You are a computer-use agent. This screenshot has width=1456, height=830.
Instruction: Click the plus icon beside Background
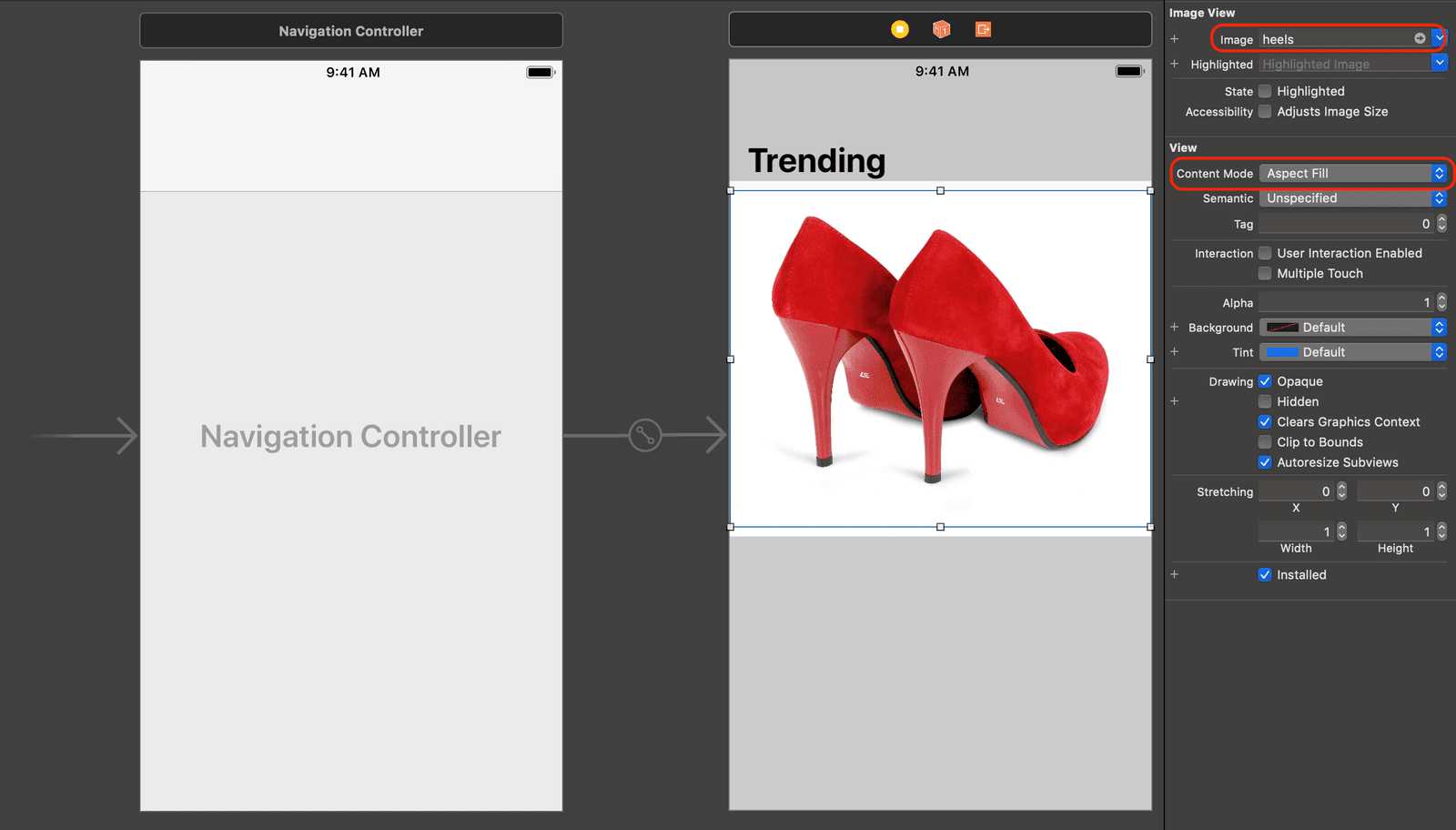click(1174, 328)
